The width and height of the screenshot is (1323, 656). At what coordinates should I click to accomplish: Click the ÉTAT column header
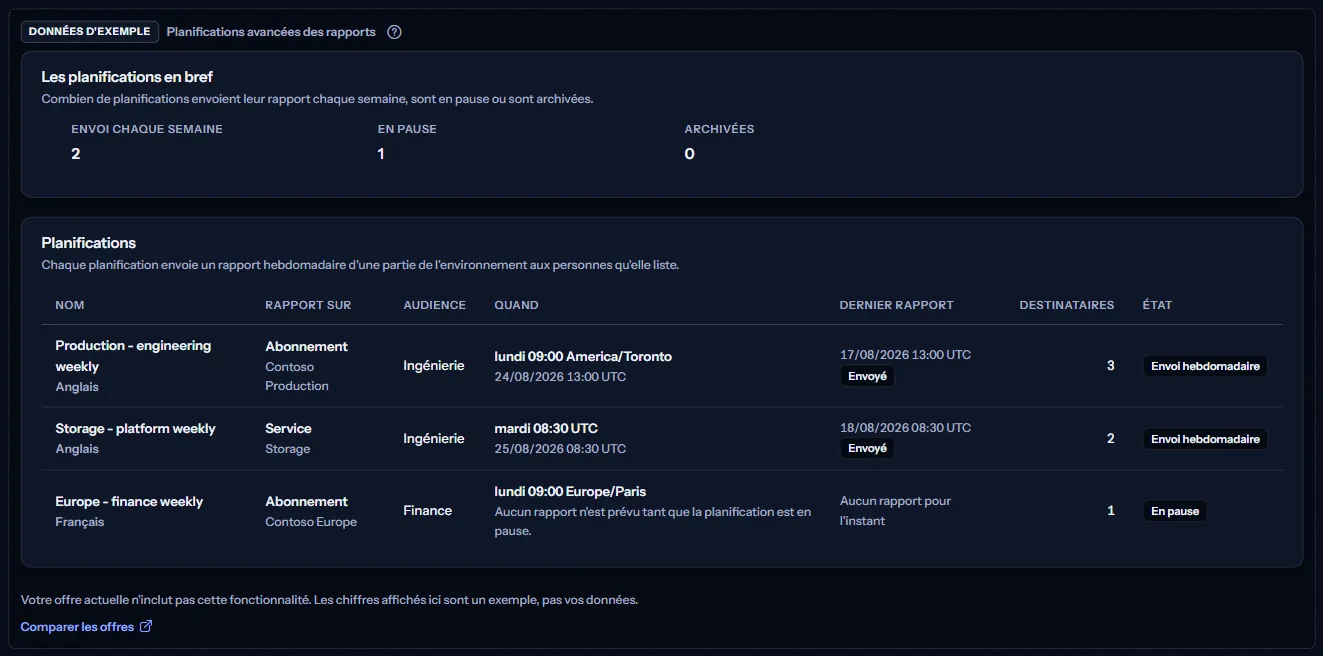tap(1158, 305)
